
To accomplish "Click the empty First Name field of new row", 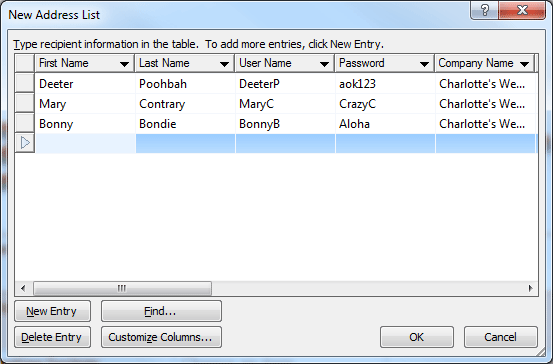I will coord(85,143).
